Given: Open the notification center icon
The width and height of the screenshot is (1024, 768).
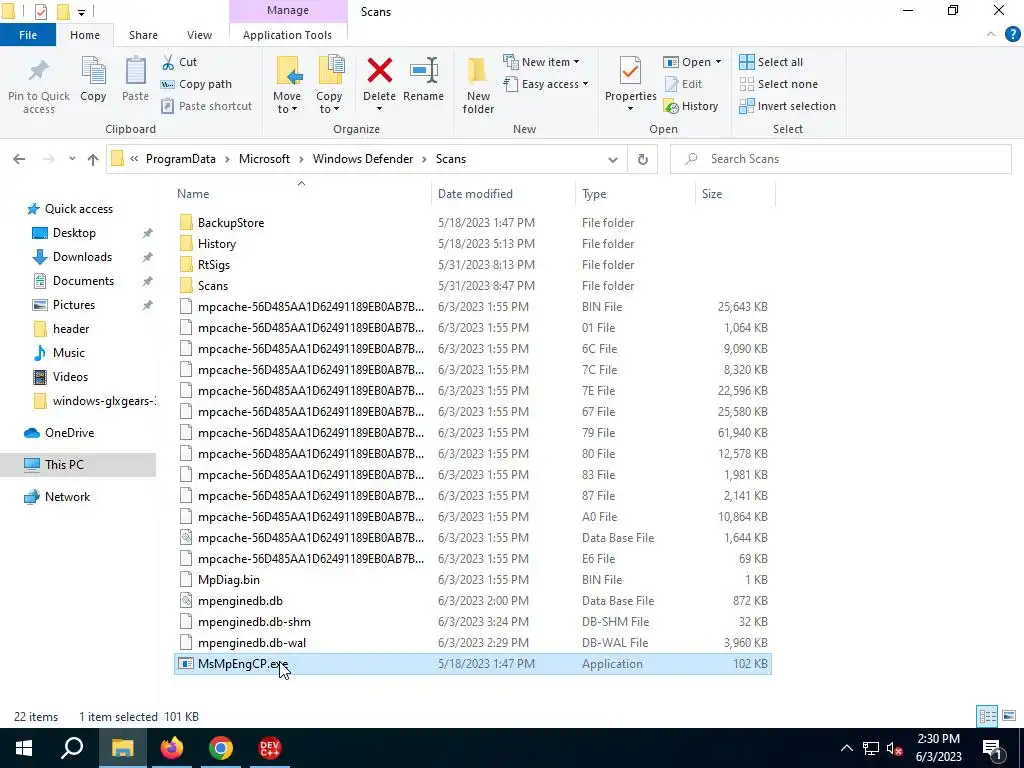Looking at the screenshot, I should pos(992,749).
